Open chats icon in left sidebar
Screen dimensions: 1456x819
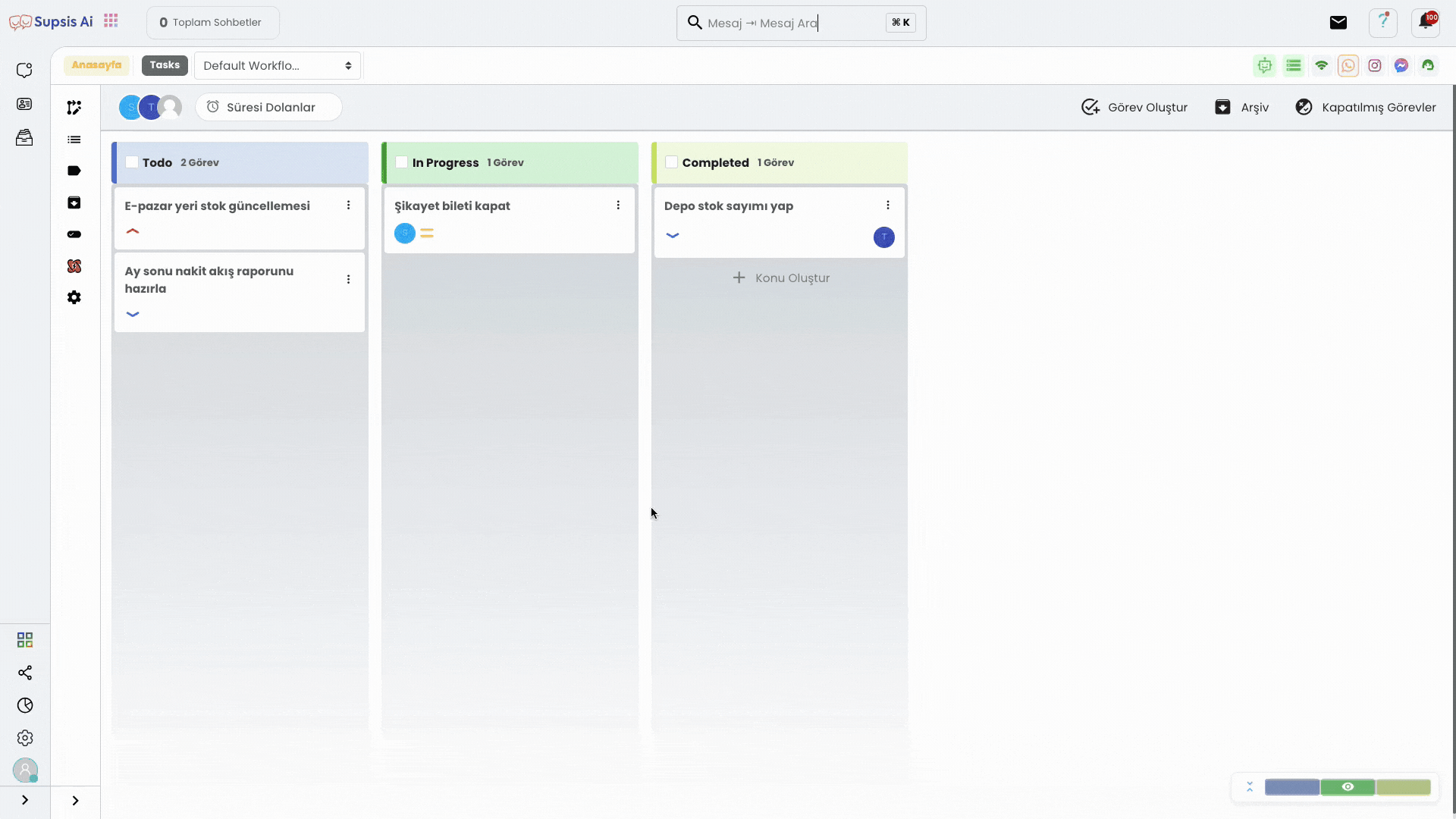click(24, 71)
